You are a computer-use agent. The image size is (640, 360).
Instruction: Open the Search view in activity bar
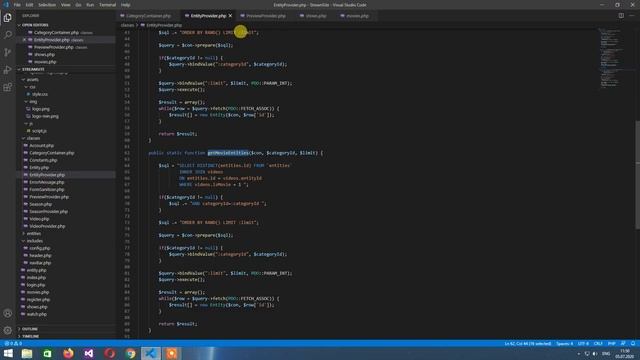(8, 35)
